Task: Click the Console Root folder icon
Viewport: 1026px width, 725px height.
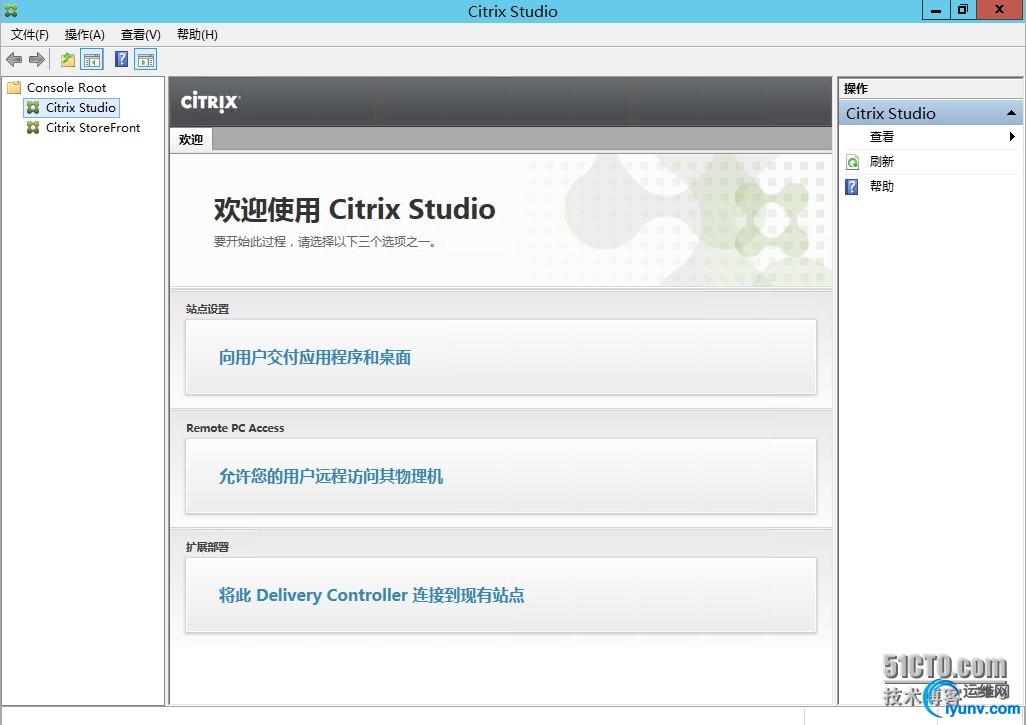Action: pyautogui.click(x=14, y=88)
